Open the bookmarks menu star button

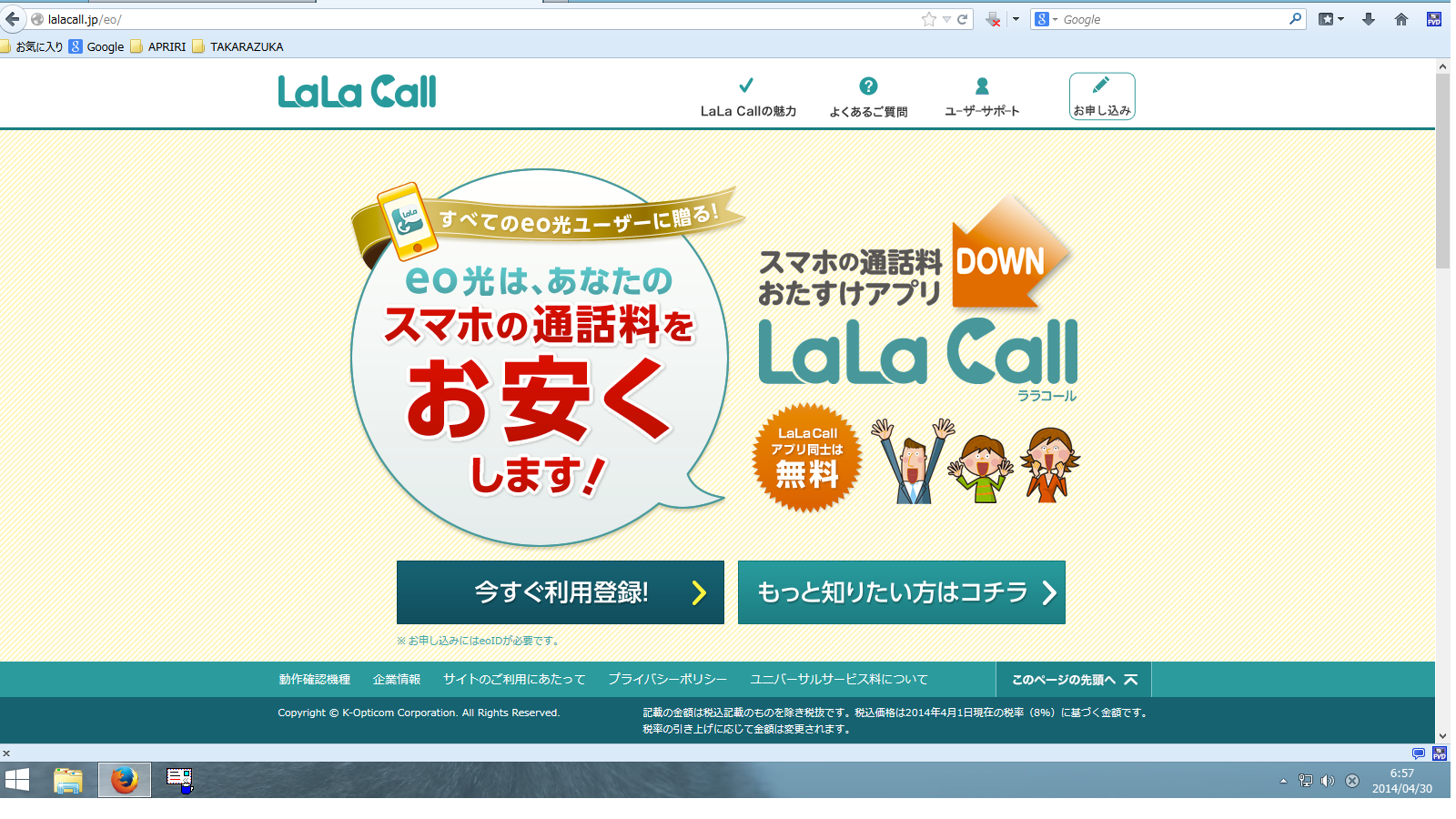click(x=1330, y=19)
